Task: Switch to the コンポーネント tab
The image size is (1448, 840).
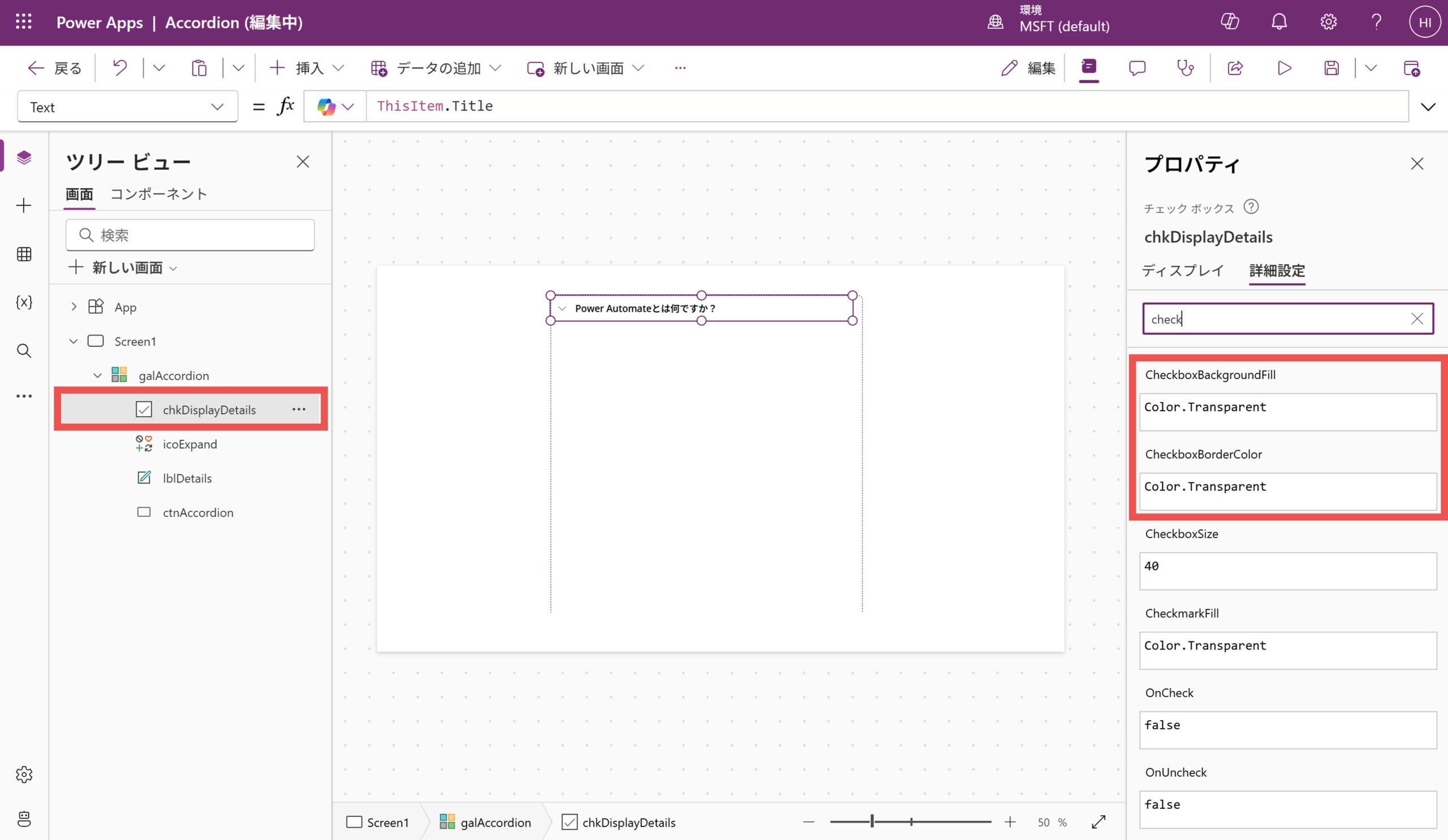Action: 158,194
